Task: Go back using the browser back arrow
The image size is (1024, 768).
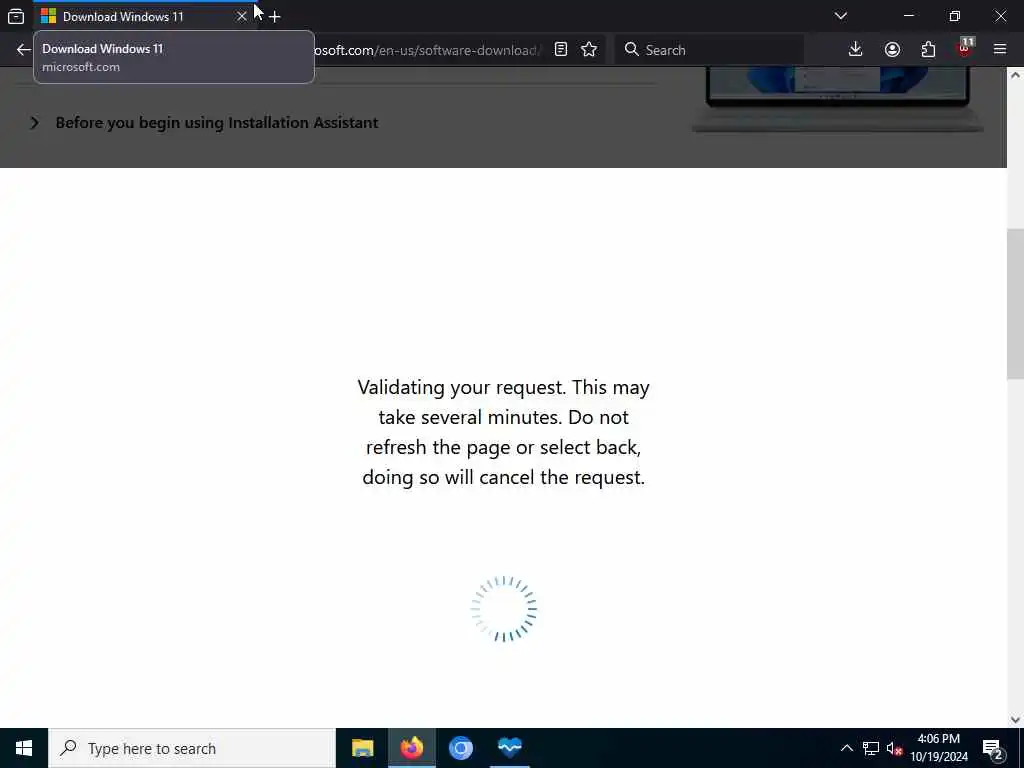Action: [24, 50]
